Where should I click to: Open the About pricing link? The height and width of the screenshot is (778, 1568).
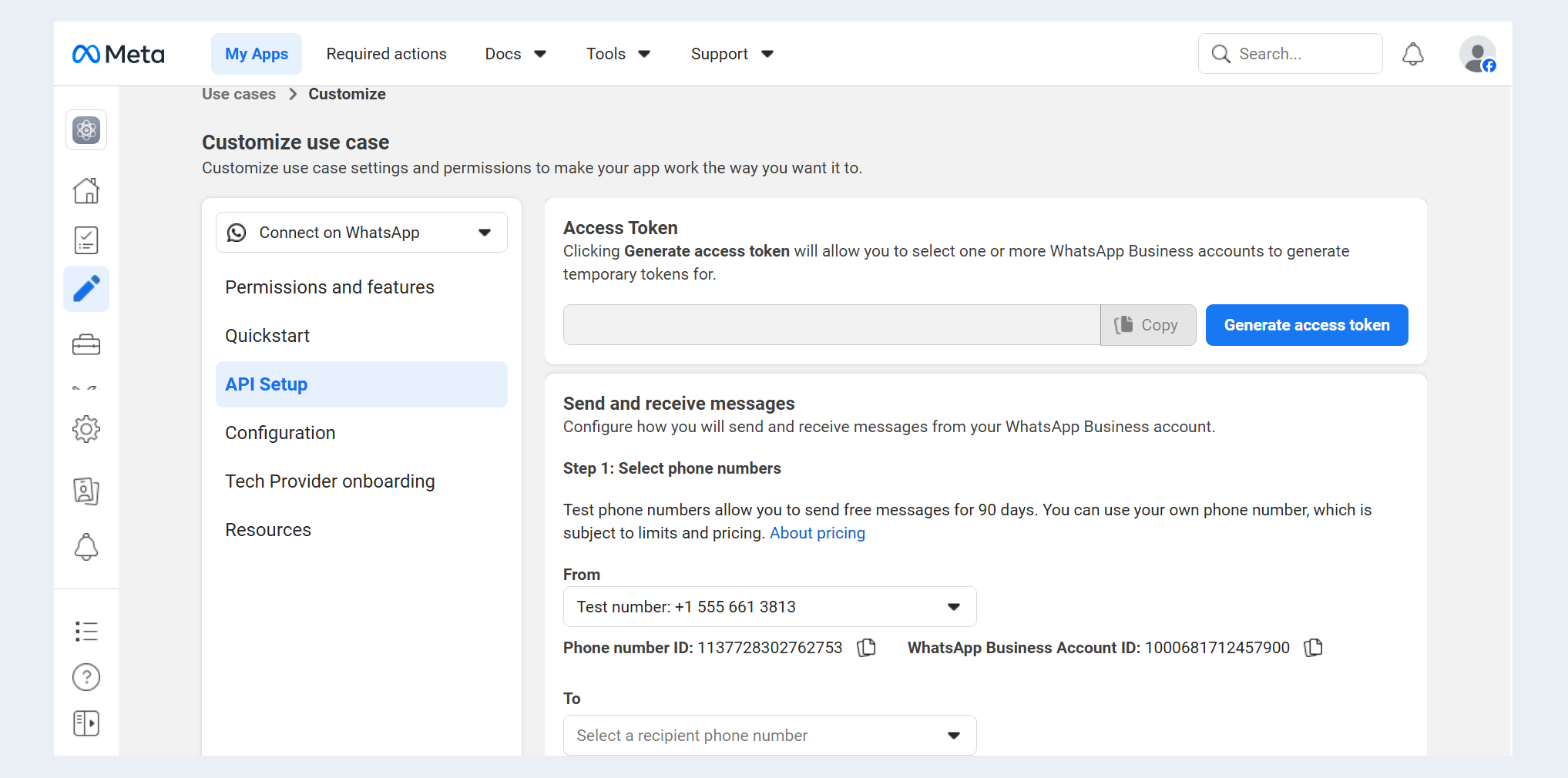[818, 533]
